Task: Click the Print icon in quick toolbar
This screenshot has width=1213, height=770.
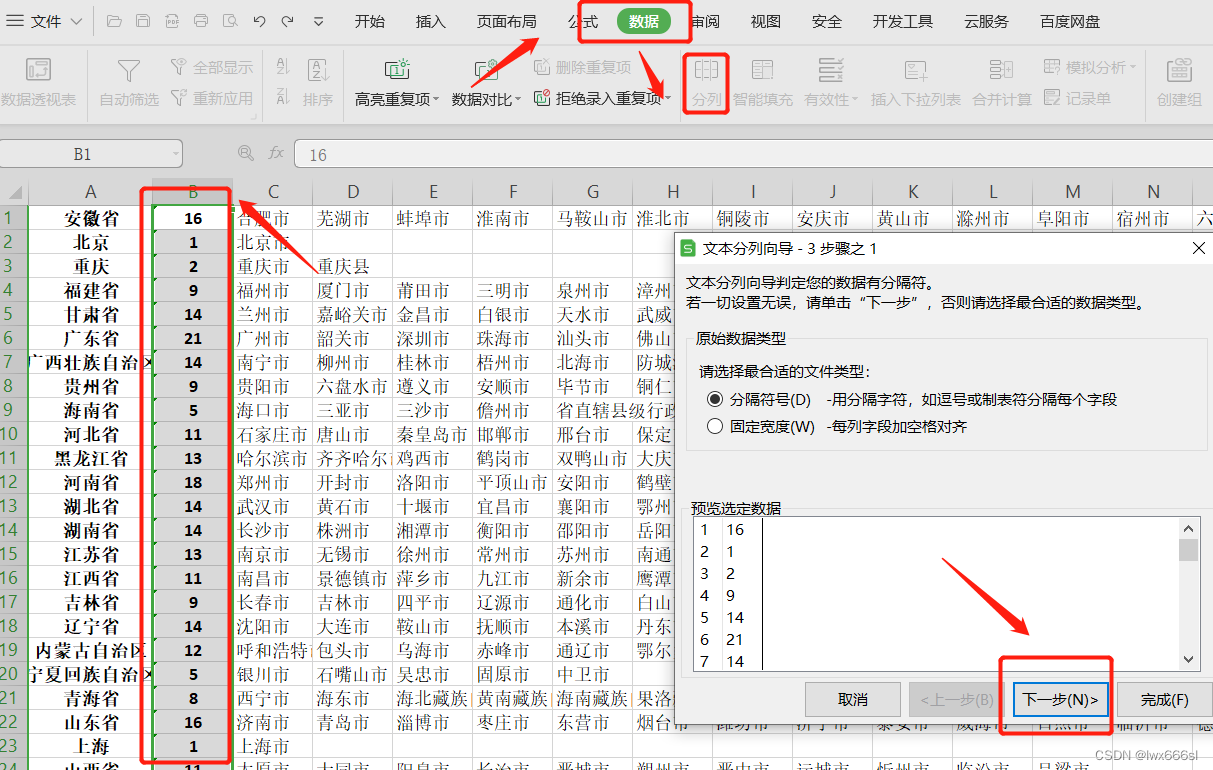Action: [201, 21]
